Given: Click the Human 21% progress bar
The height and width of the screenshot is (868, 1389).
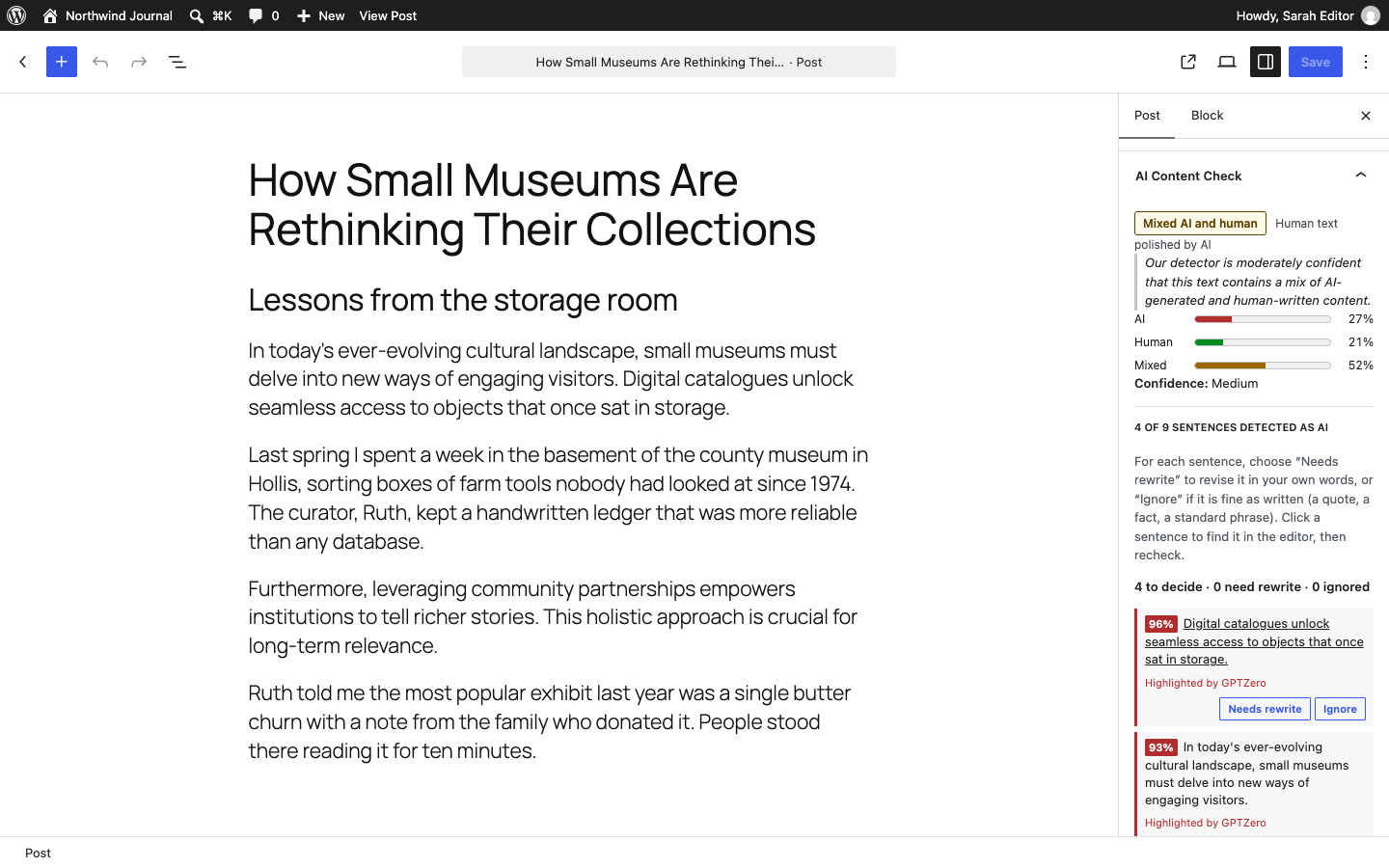Looking at the screenshot, I should 1263,342.
